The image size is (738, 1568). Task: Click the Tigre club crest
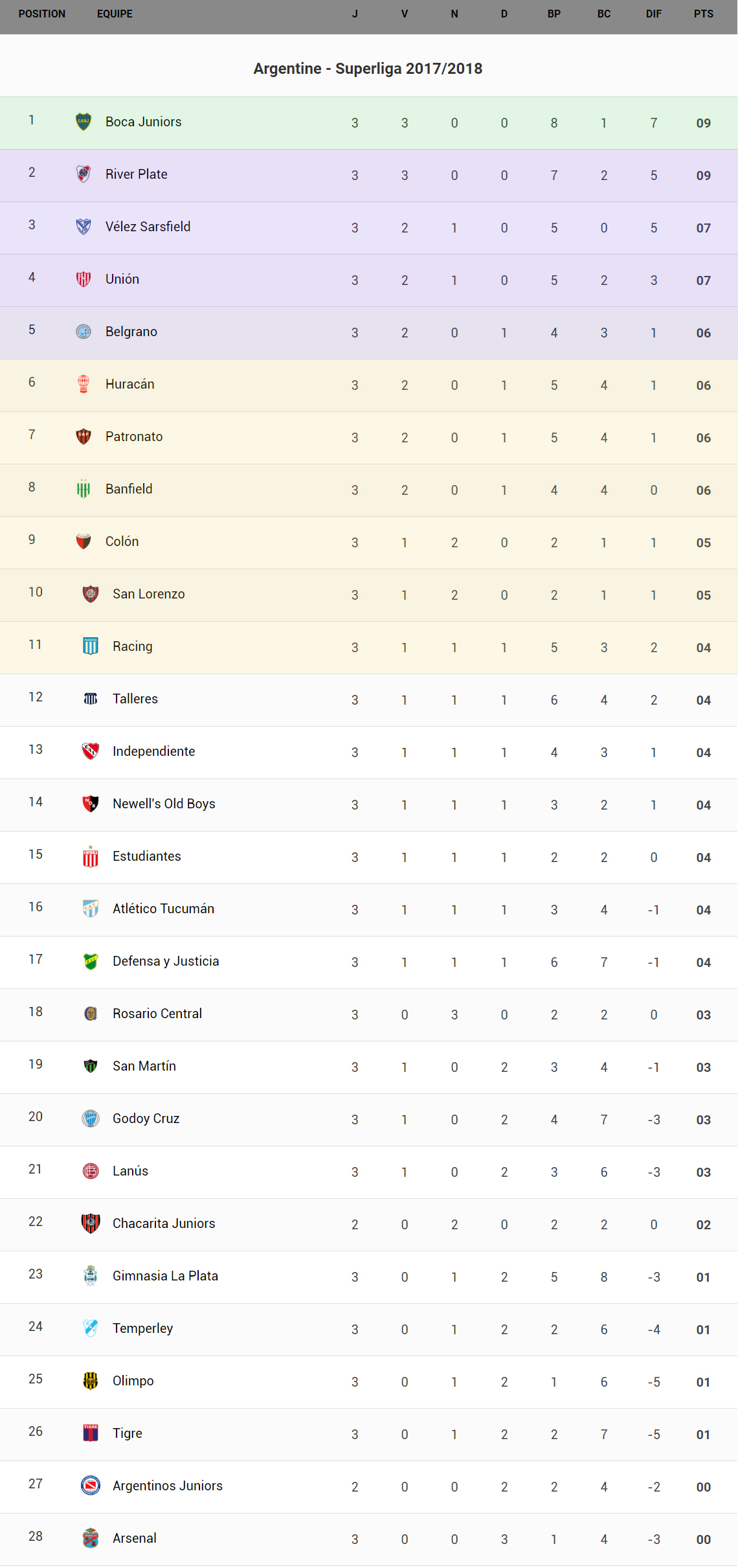tap(91, 1433)
